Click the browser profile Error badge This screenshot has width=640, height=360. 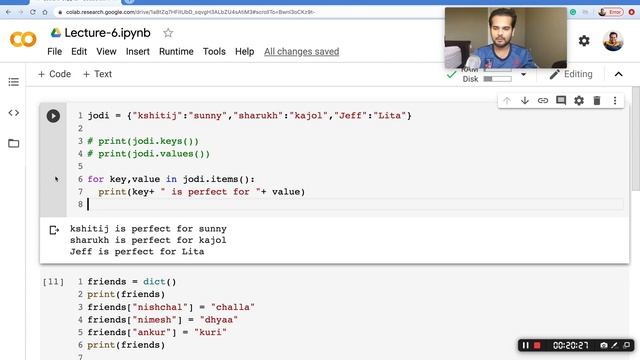tap(611, 12)
